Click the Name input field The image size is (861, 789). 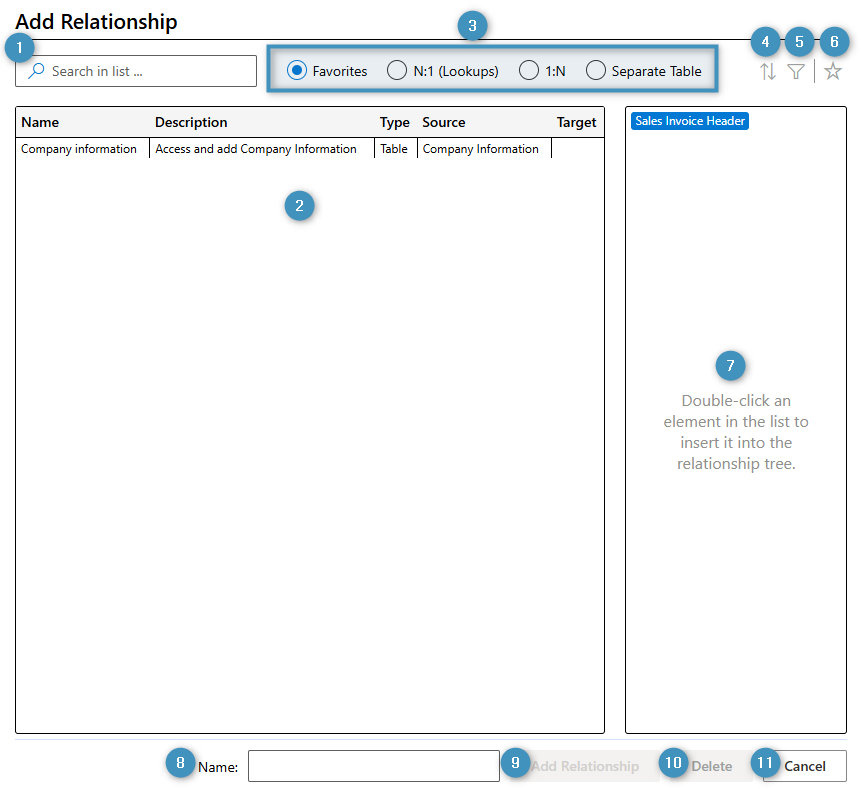pyautogui.click(x=373, y=765)
